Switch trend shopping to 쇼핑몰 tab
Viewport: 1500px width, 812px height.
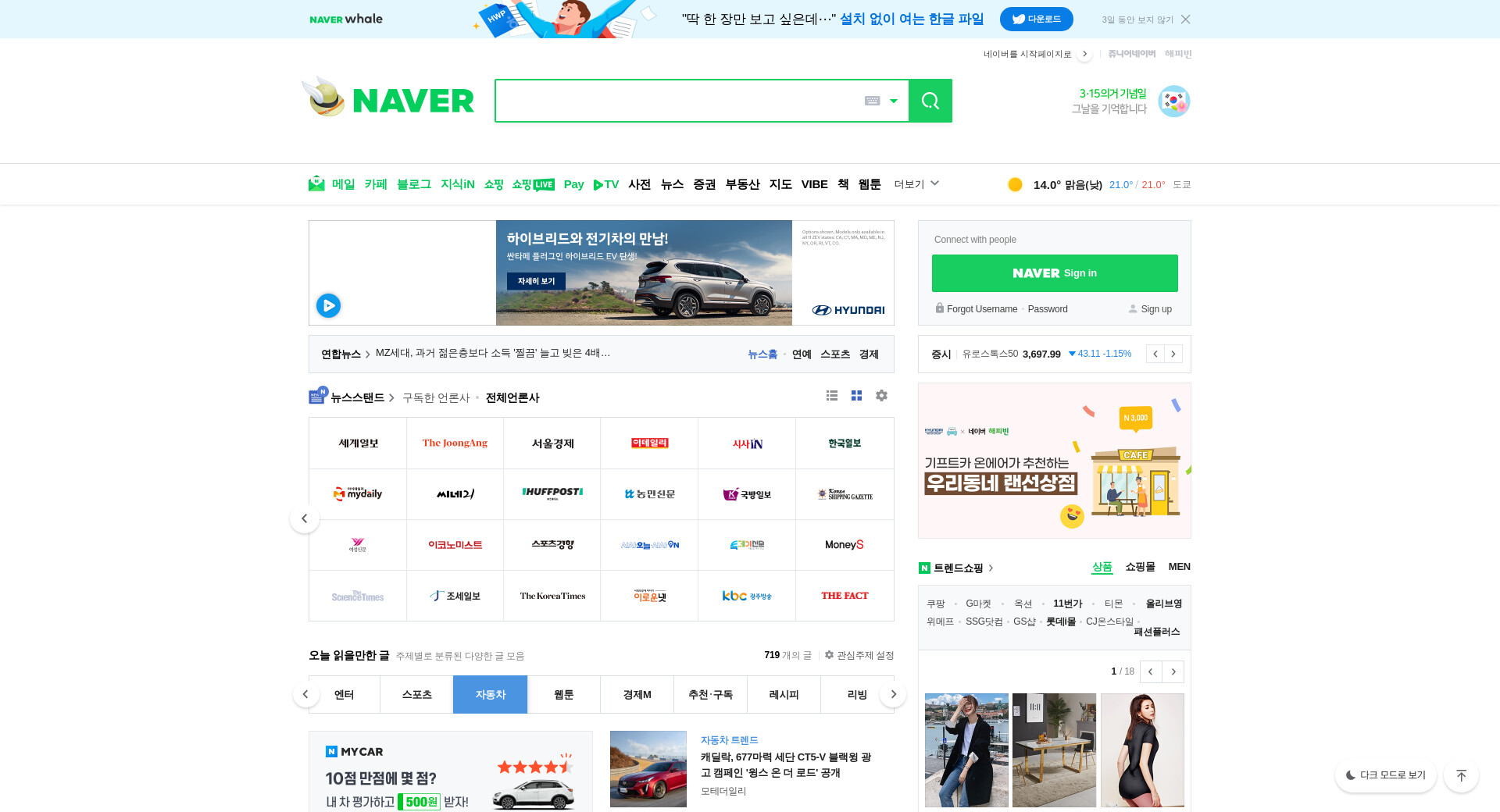pyautogui.click(x=1140, y=567)
